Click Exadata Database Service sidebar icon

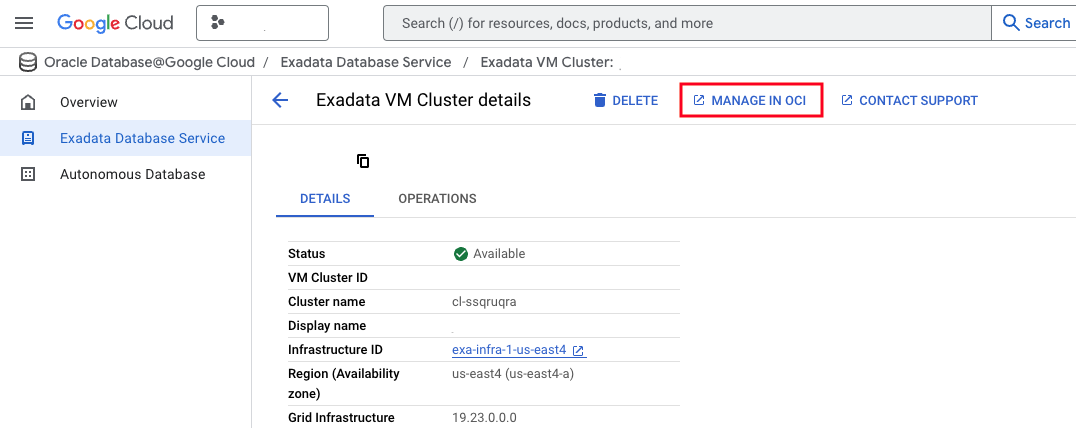[28, 139]
